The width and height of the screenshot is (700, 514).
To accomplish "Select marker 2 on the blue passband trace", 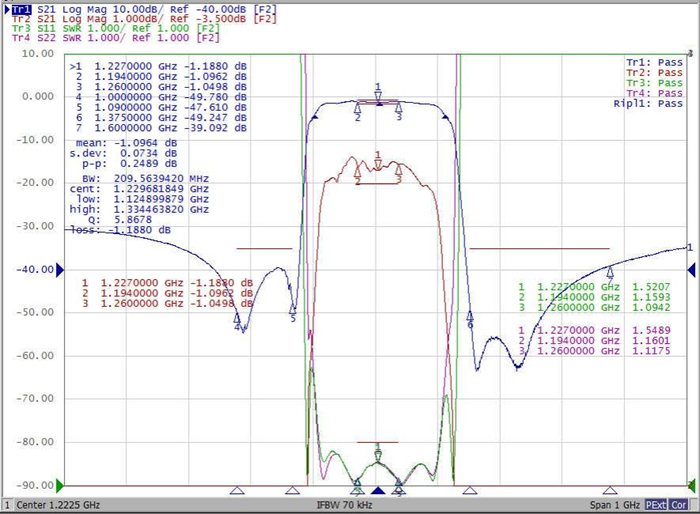I will (x=357, y=108).
